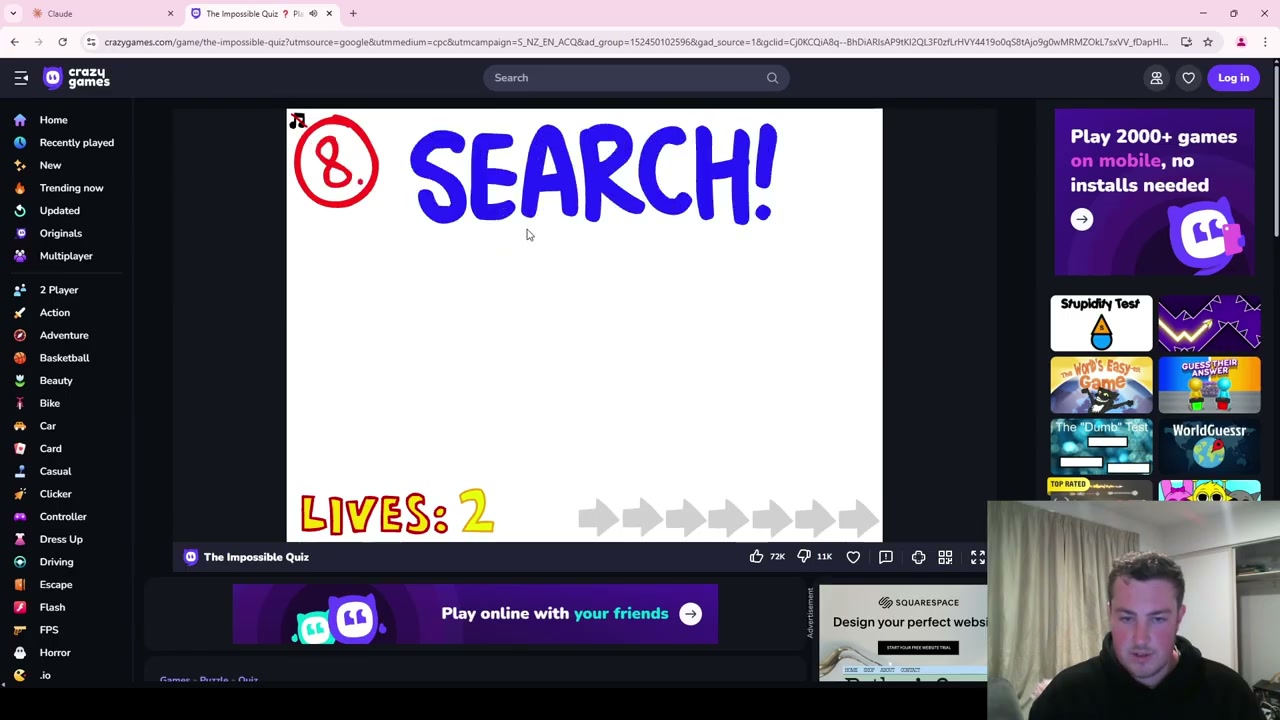
Task: View site information icon in address bar
Action: point(91,42)
